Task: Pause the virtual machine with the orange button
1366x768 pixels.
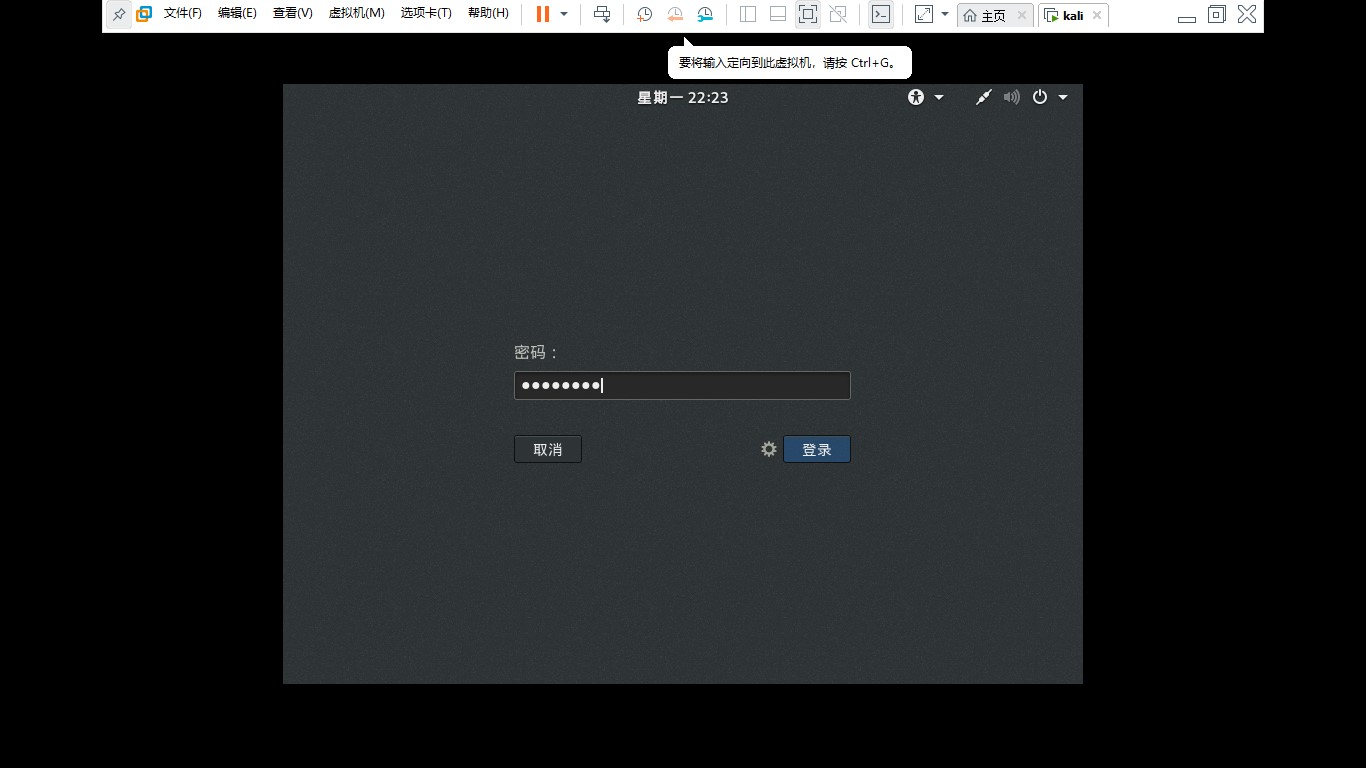Action: (542, 14)
